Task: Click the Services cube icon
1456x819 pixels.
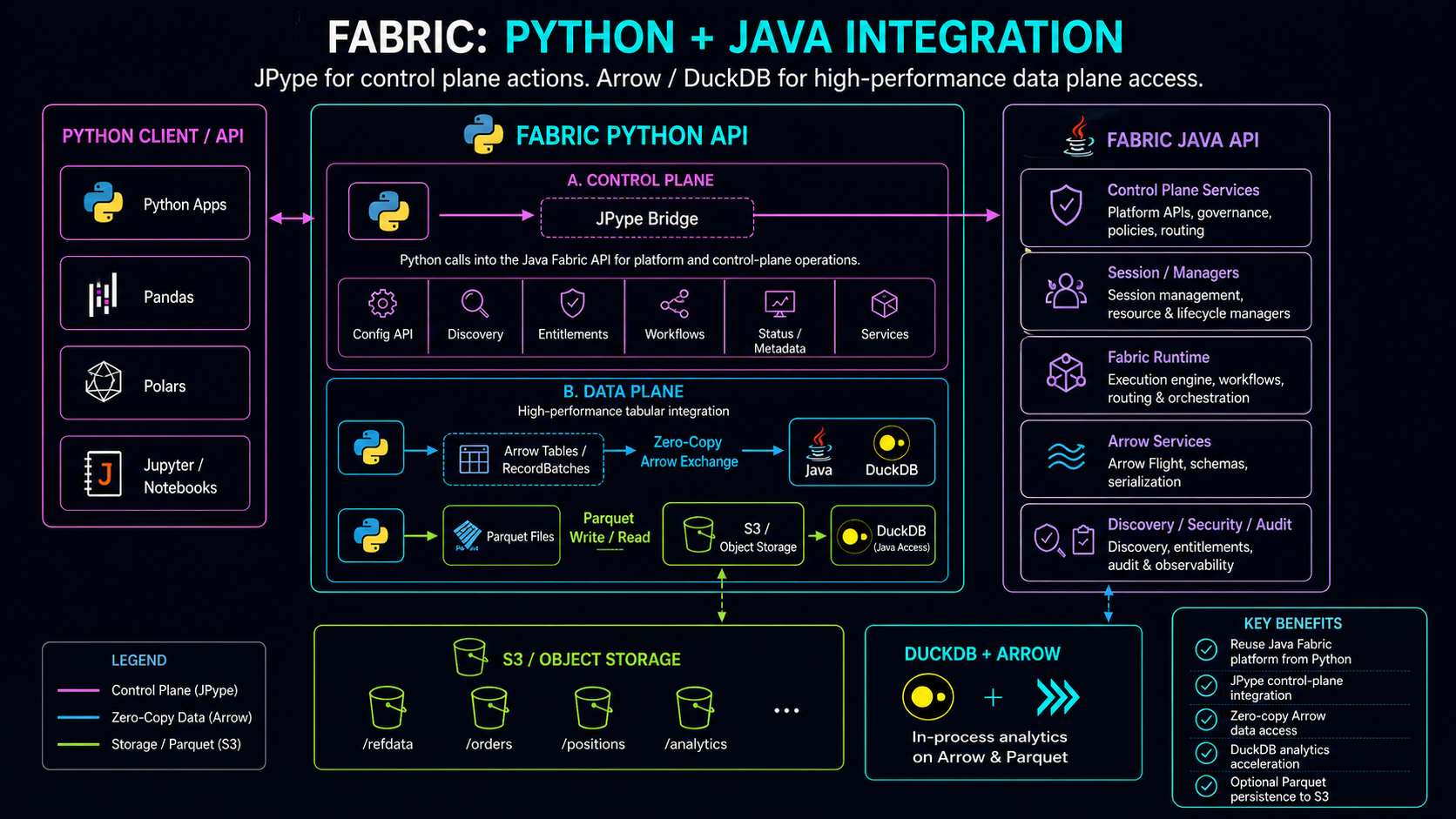Action: (x=884, y=305)
